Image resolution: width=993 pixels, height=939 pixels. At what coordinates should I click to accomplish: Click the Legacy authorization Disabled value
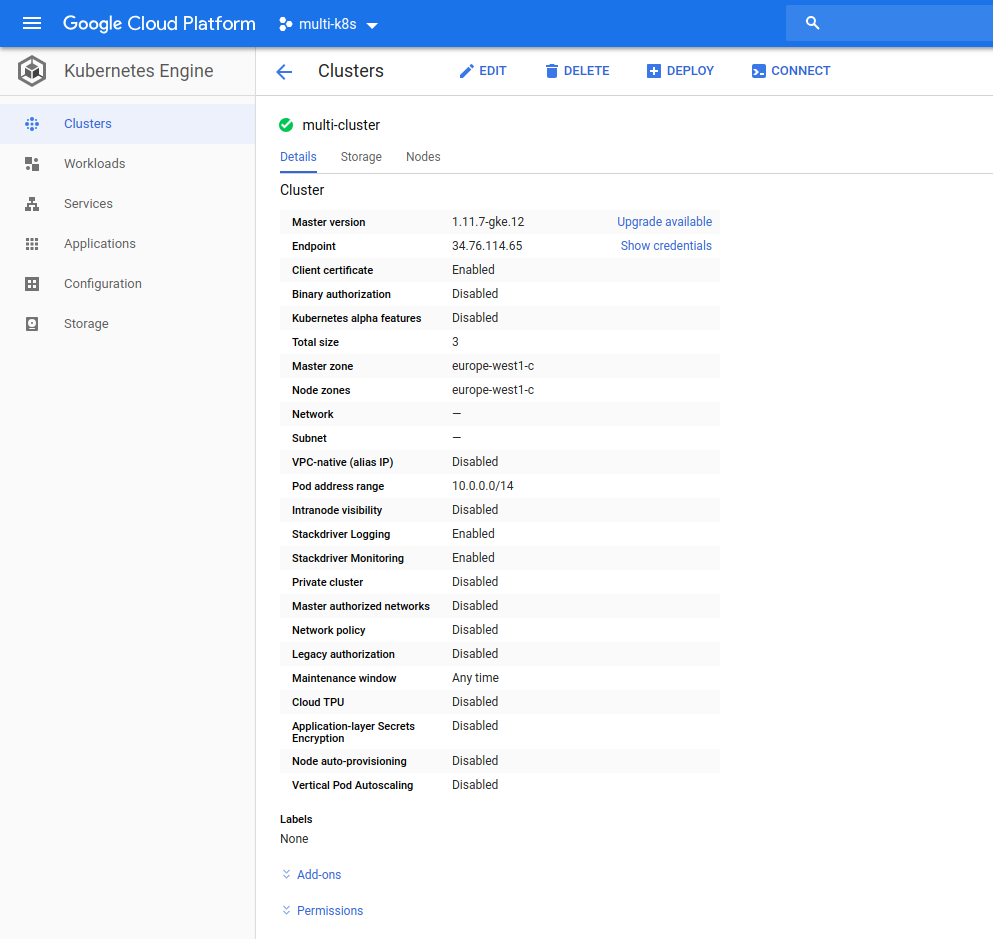[475, 654]
